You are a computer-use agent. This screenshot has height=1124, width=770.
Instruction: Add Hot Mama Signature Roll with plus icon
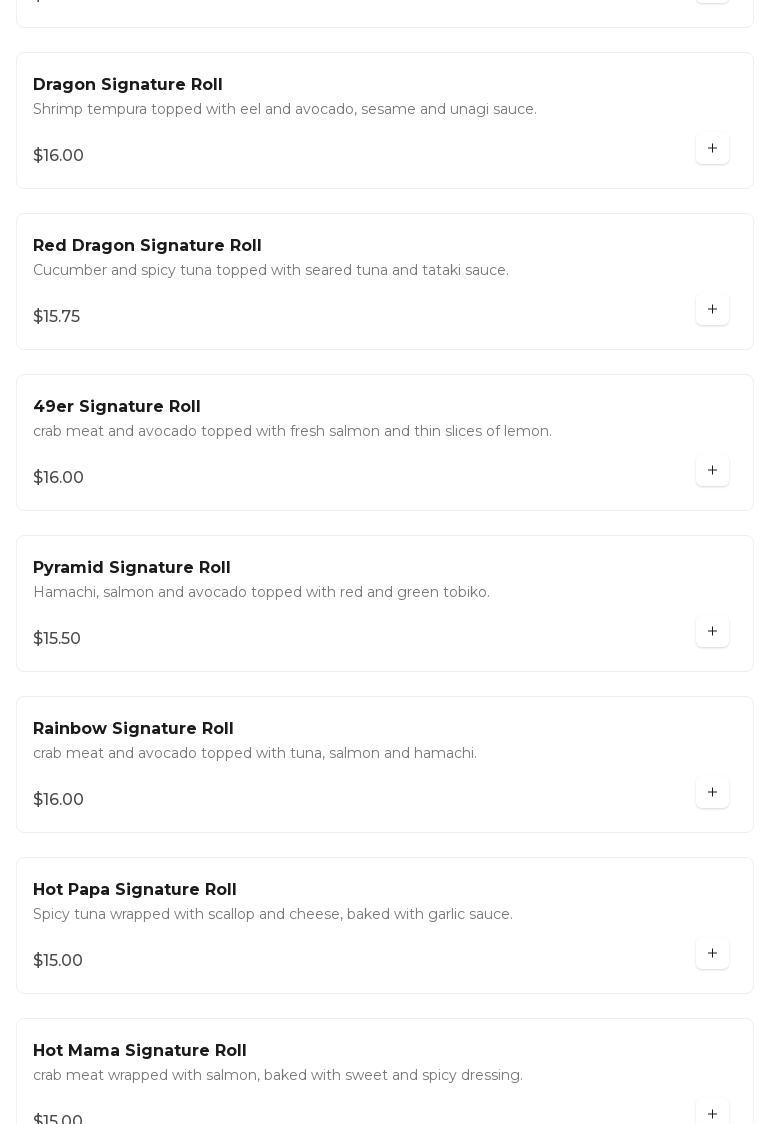point(712,1113)
